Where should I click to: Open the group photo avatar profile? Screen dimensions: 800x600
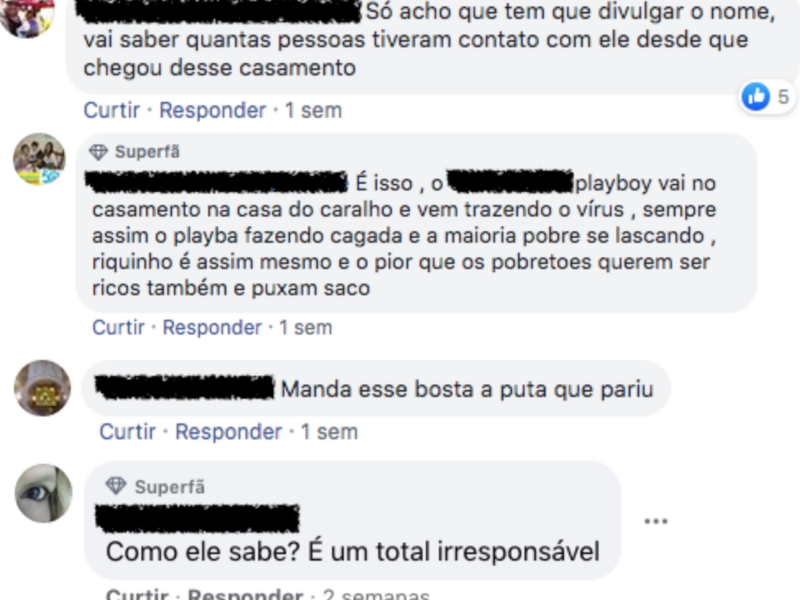[39, 159]
